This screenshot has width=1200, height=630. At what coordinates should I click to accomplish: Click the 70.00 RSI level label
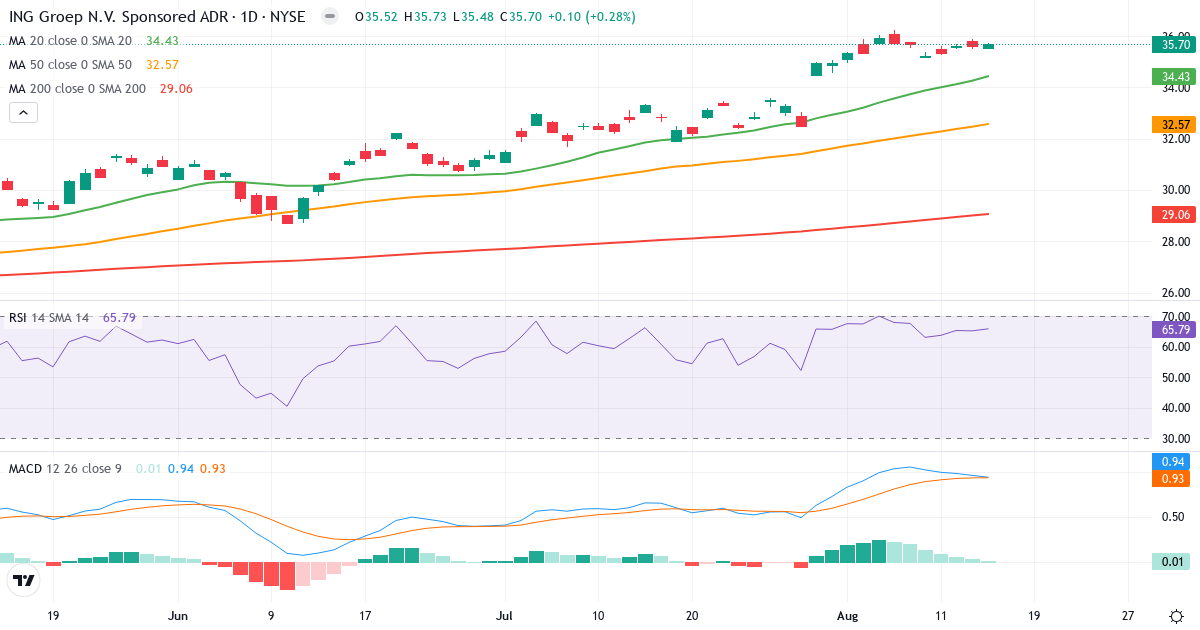[x=1178, y=317]
